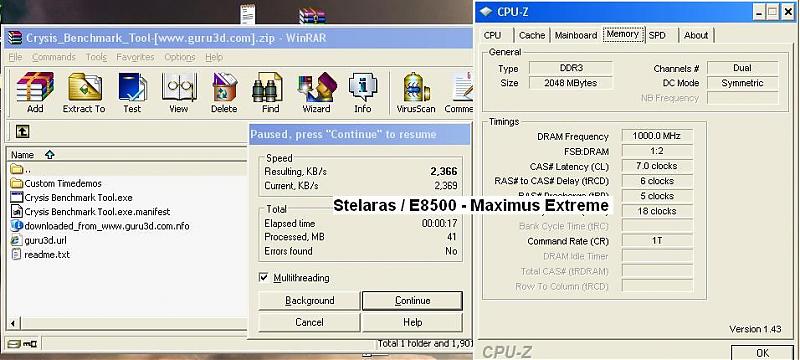This screenshot has height=360, width=800.
Task: Click the OK button in CPU-Z
Action: pos(763,352)
